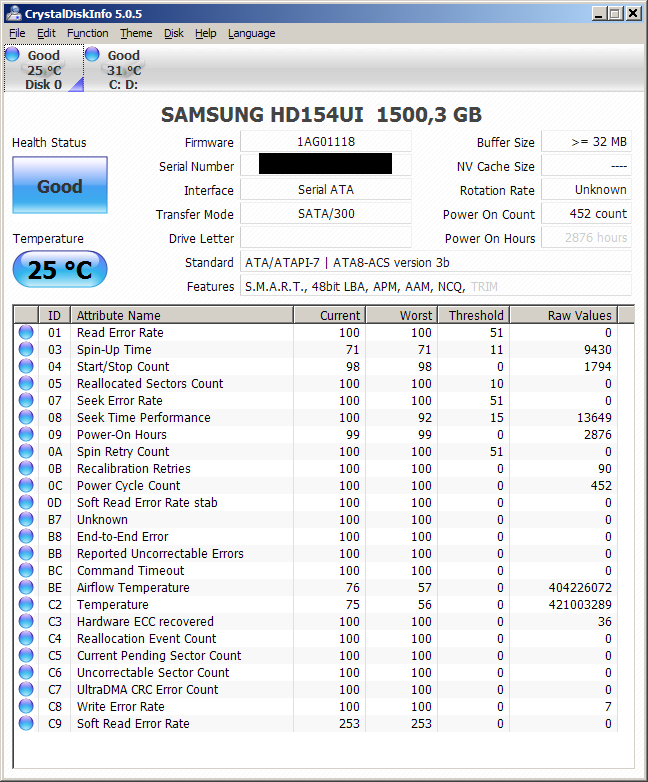This screenshot has height=782, width=648.
Task: Select the Disk 0 tab at 25 °C
Action: click(x=44, y=69)
